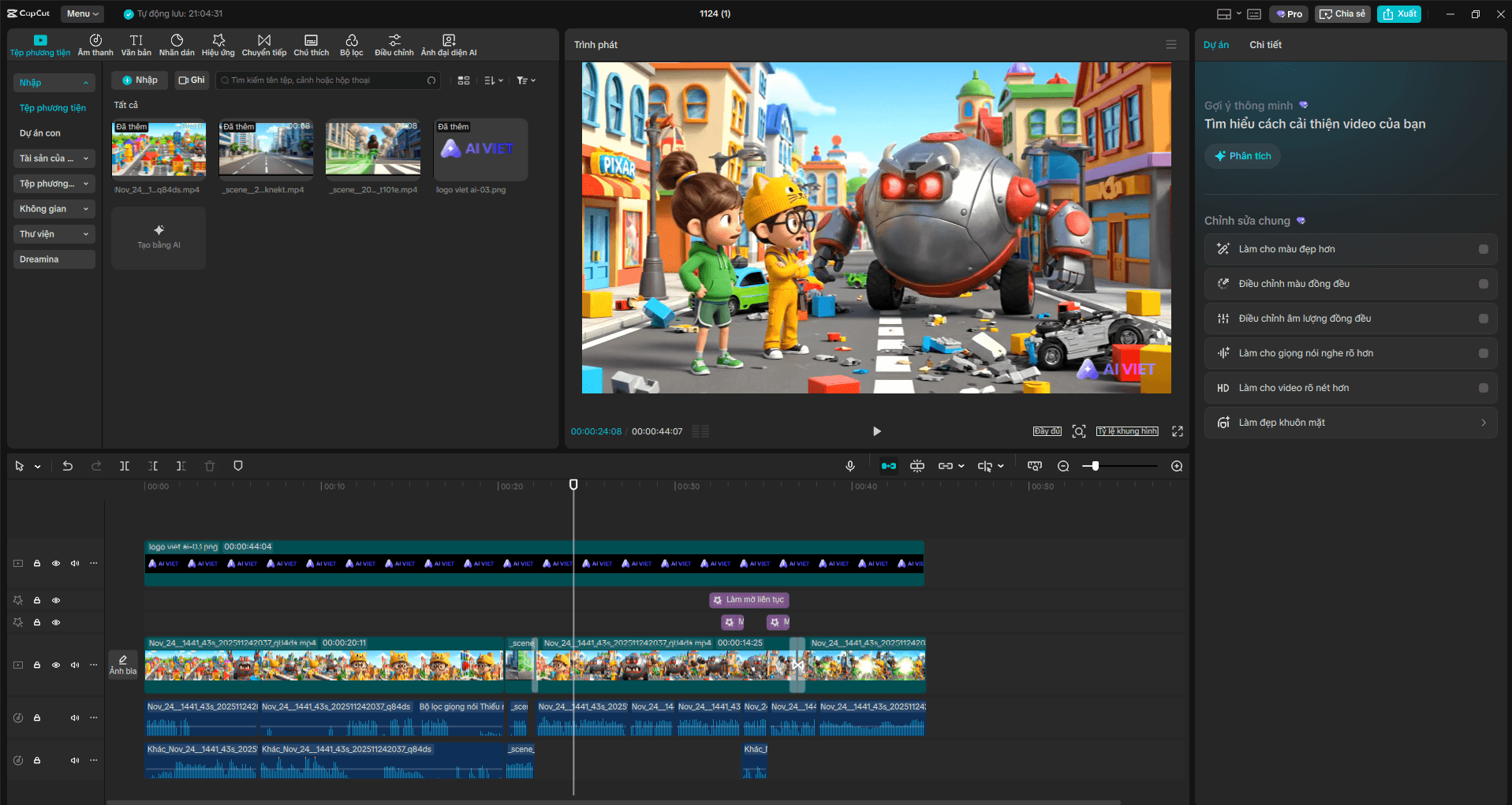
Task: Hide the logo viet ai track
Action: (56, 564)
